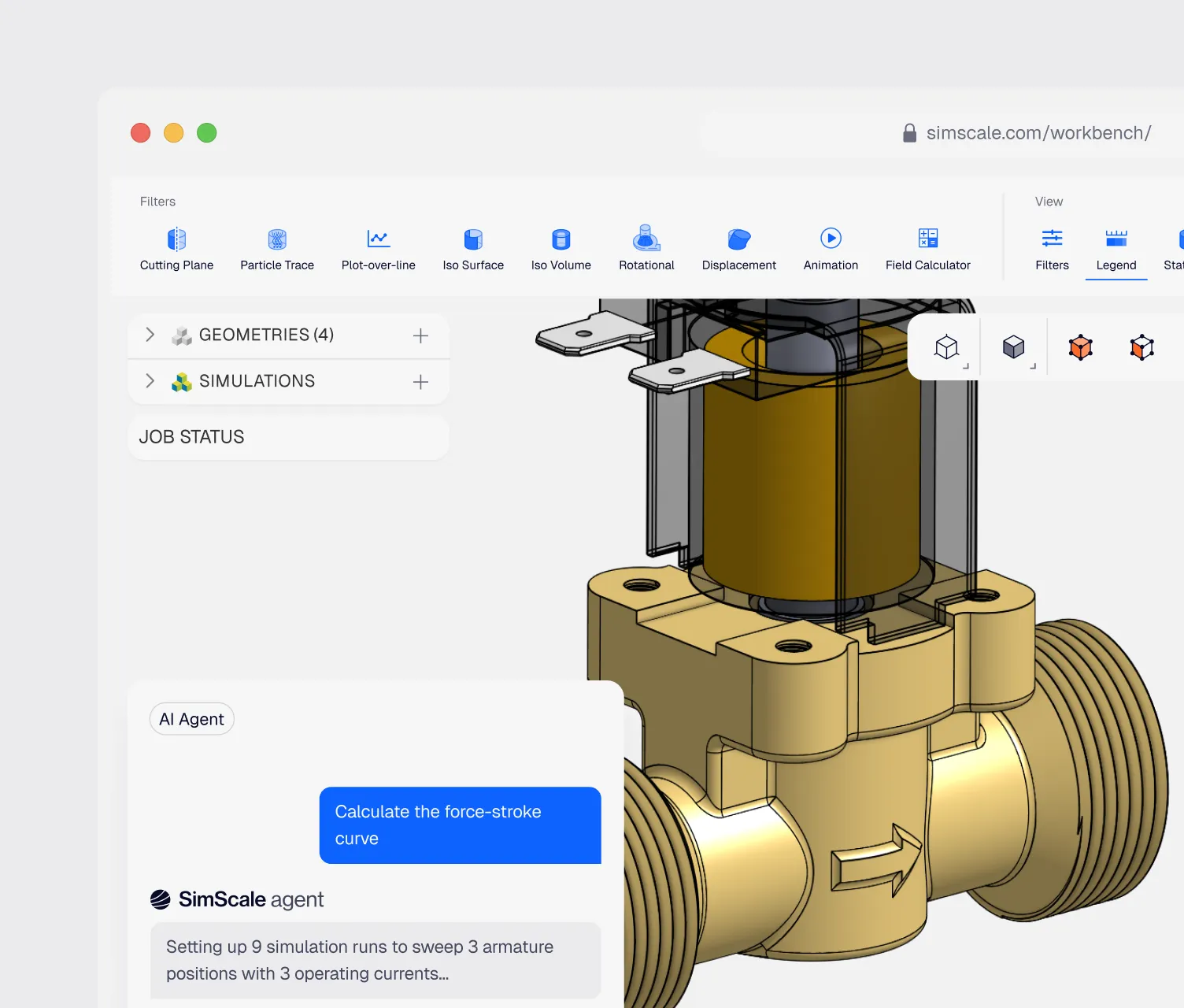Expand the GEOMETRIES (4) tree
This screenshot has height=1008, width=1184.
click(x=150, y=335)
